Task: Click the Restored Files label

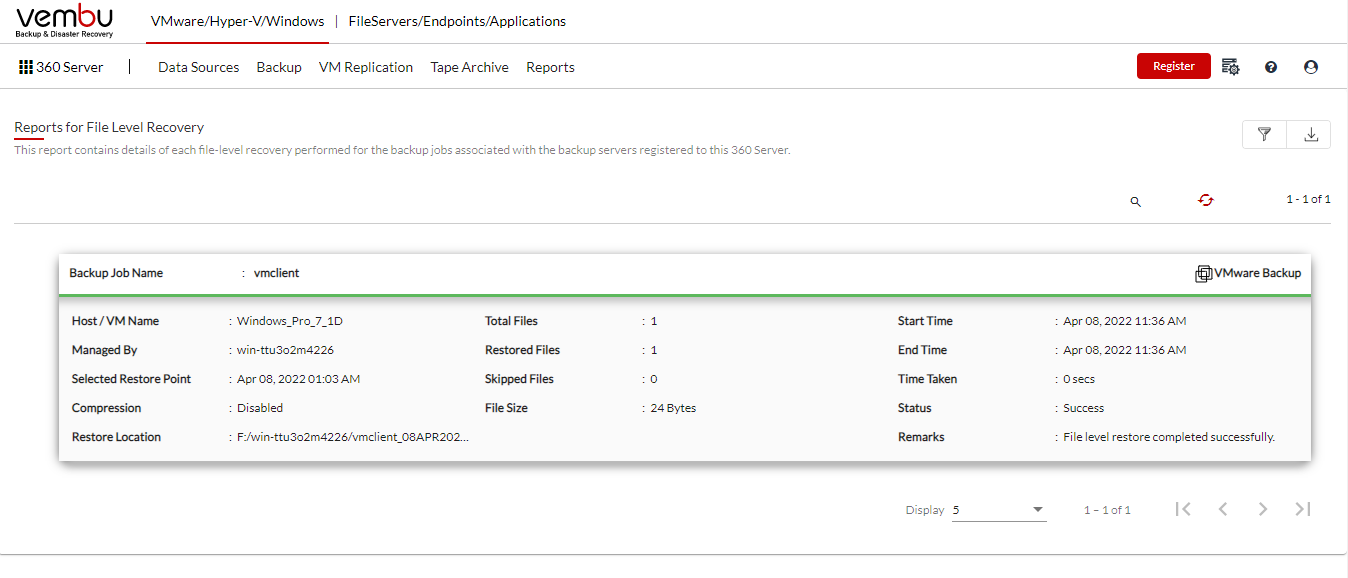Action: (x=522, y=350)
